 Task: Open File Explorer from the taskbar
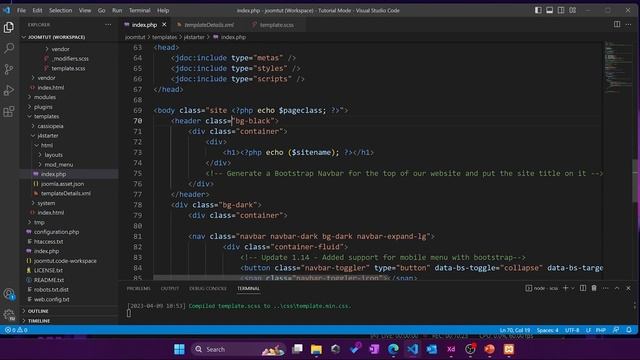pos(316,349)
